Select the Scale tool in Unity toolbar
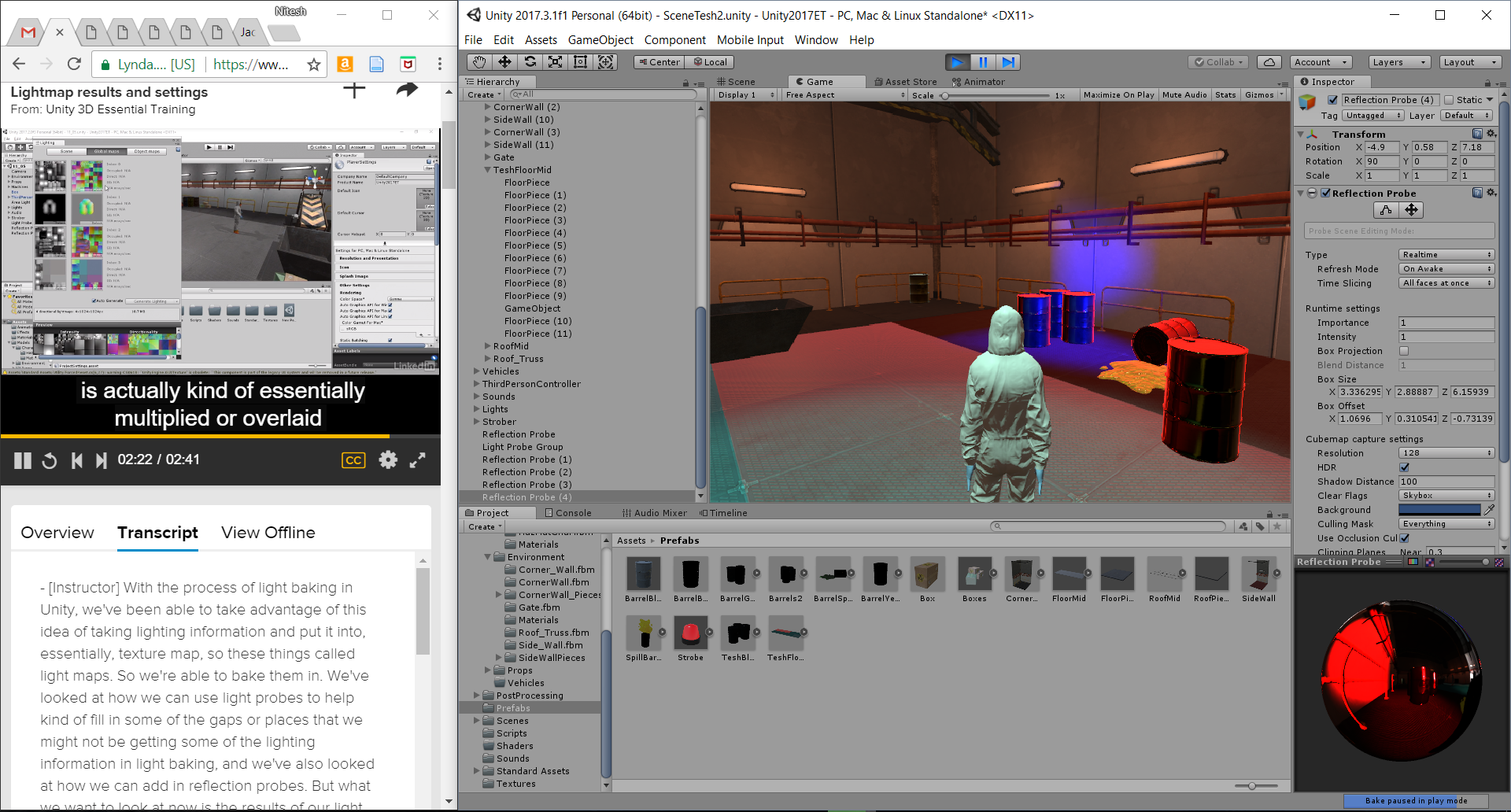The width and height of the screenshot is (1511, 812). [555, 62]
